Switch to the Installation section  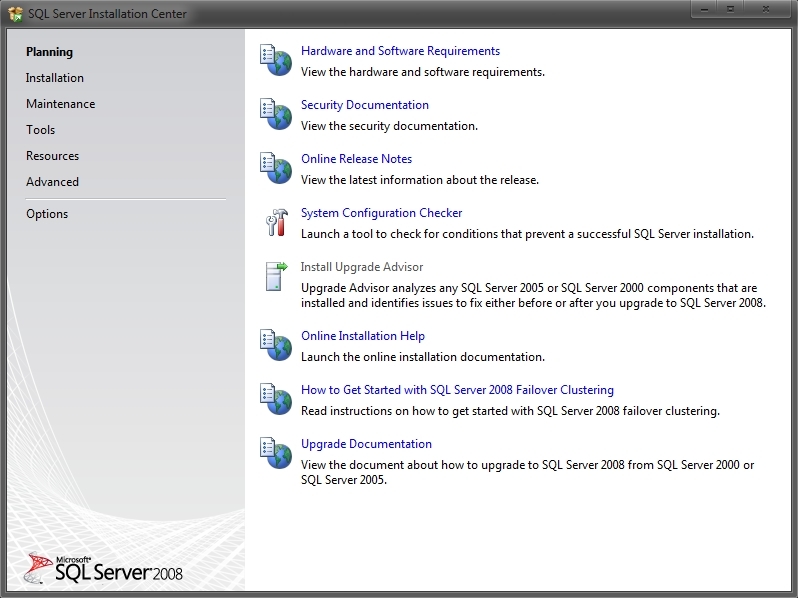coord(55,78)
